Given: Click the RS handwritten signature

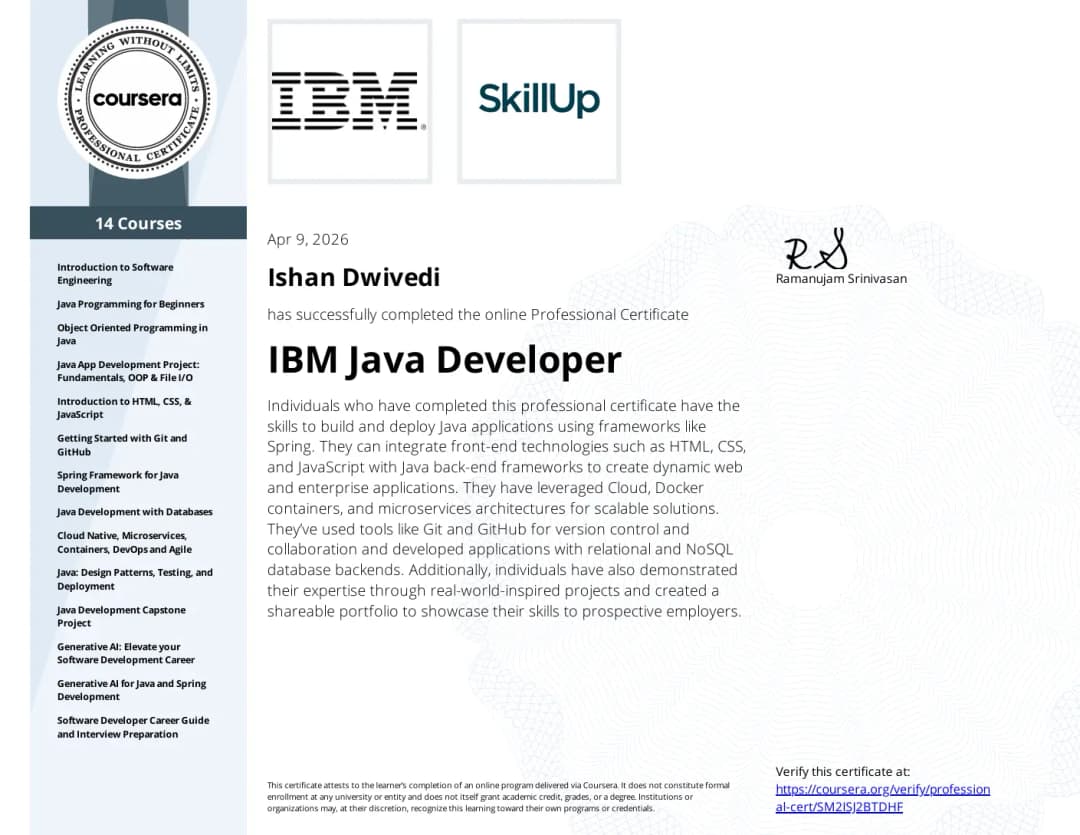Looking at the screenshot, I should tap(817, 249).
